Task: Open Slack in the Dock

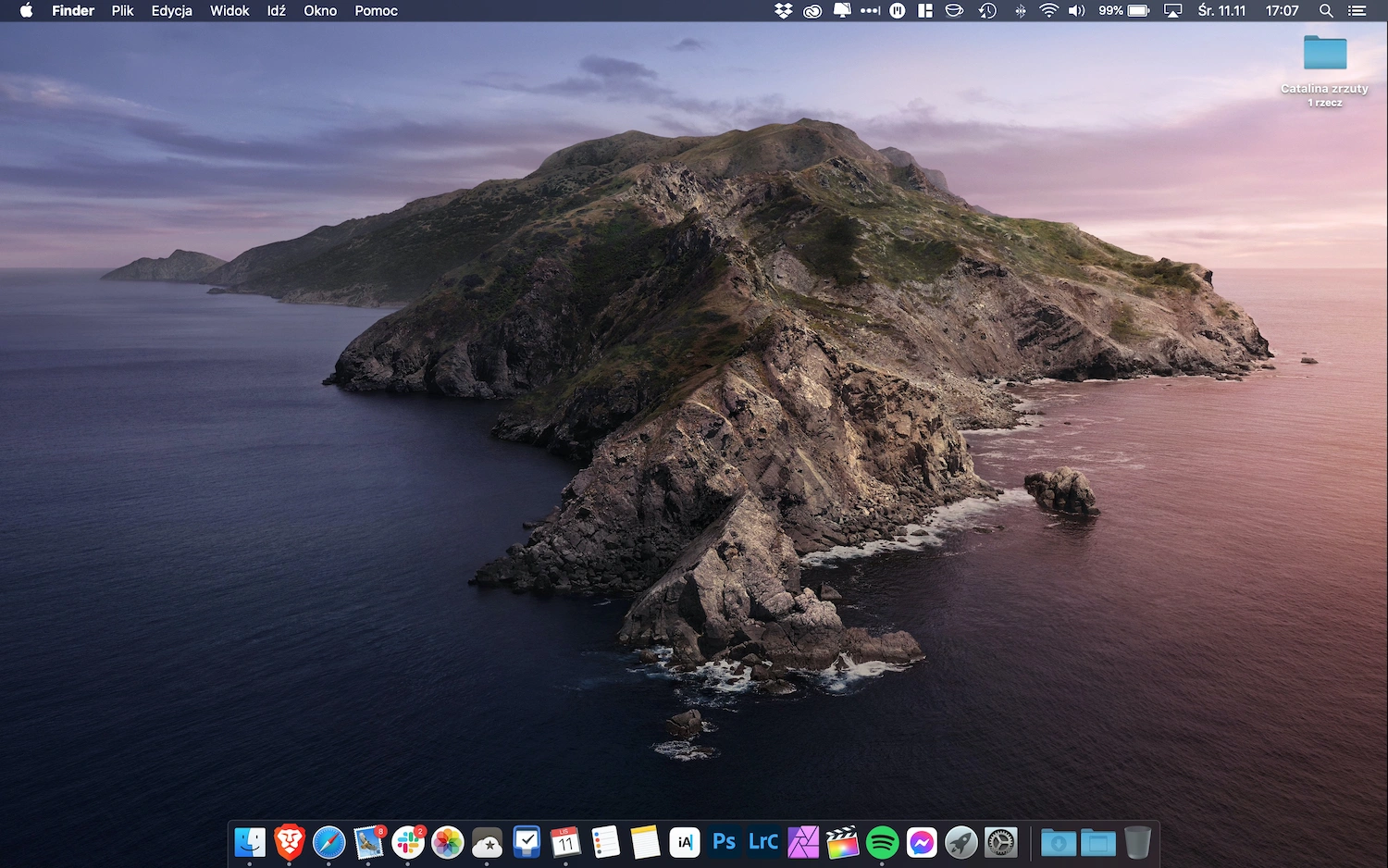Action: tap(408, 842)
